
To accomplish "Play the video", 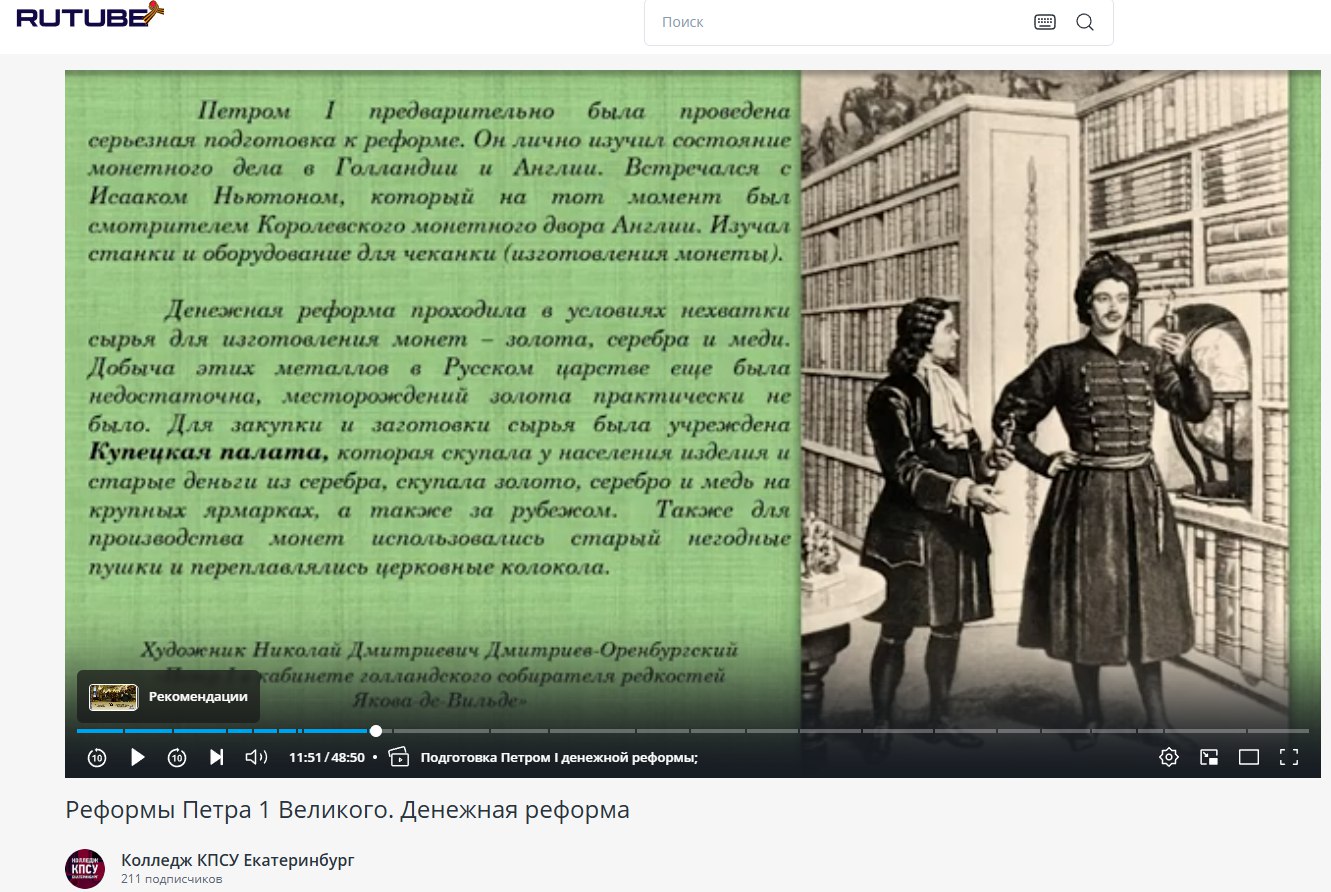I will click(x=138, y=757).
